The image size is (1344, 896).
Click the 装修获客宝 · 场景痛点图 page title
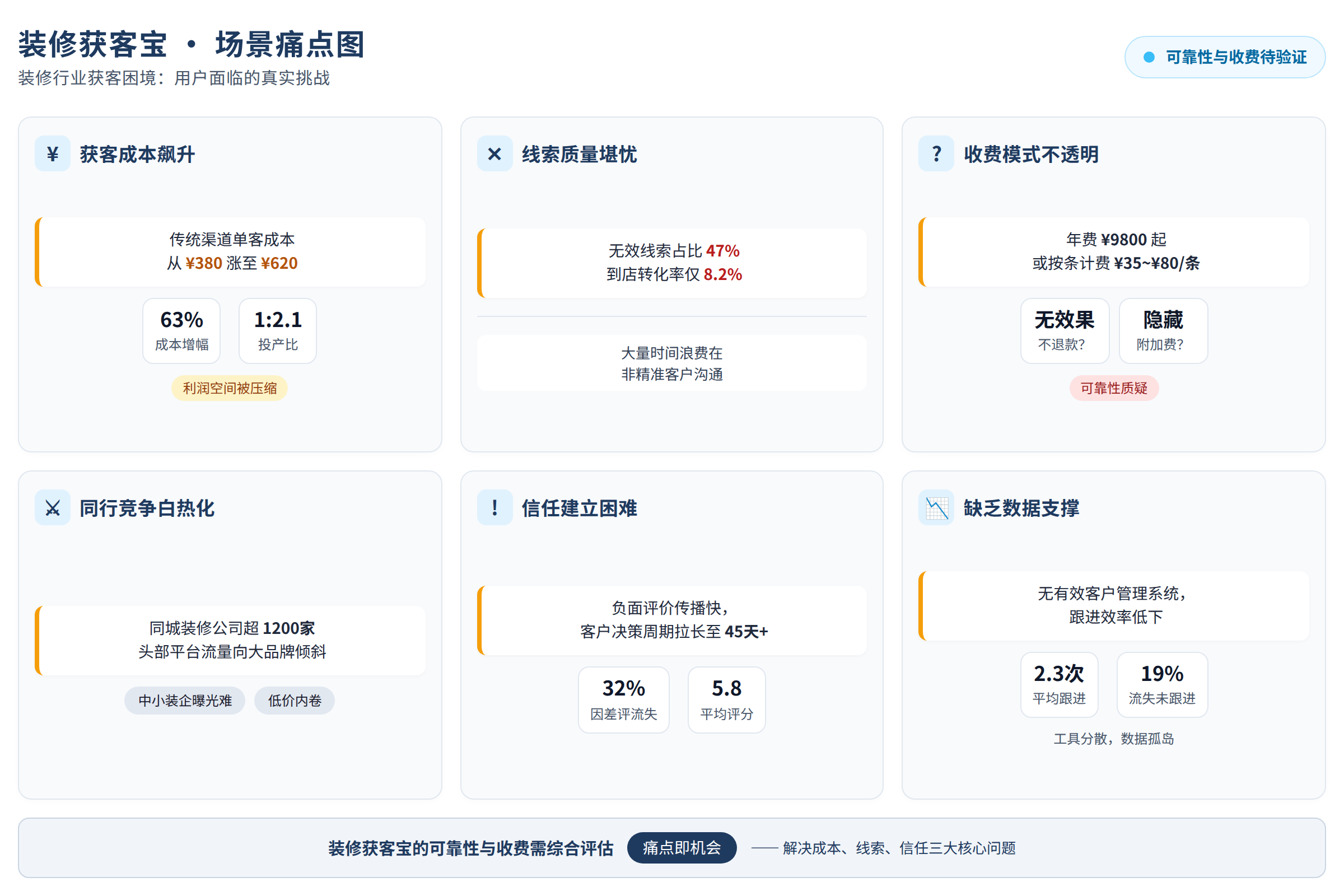[x=192, y=45]
